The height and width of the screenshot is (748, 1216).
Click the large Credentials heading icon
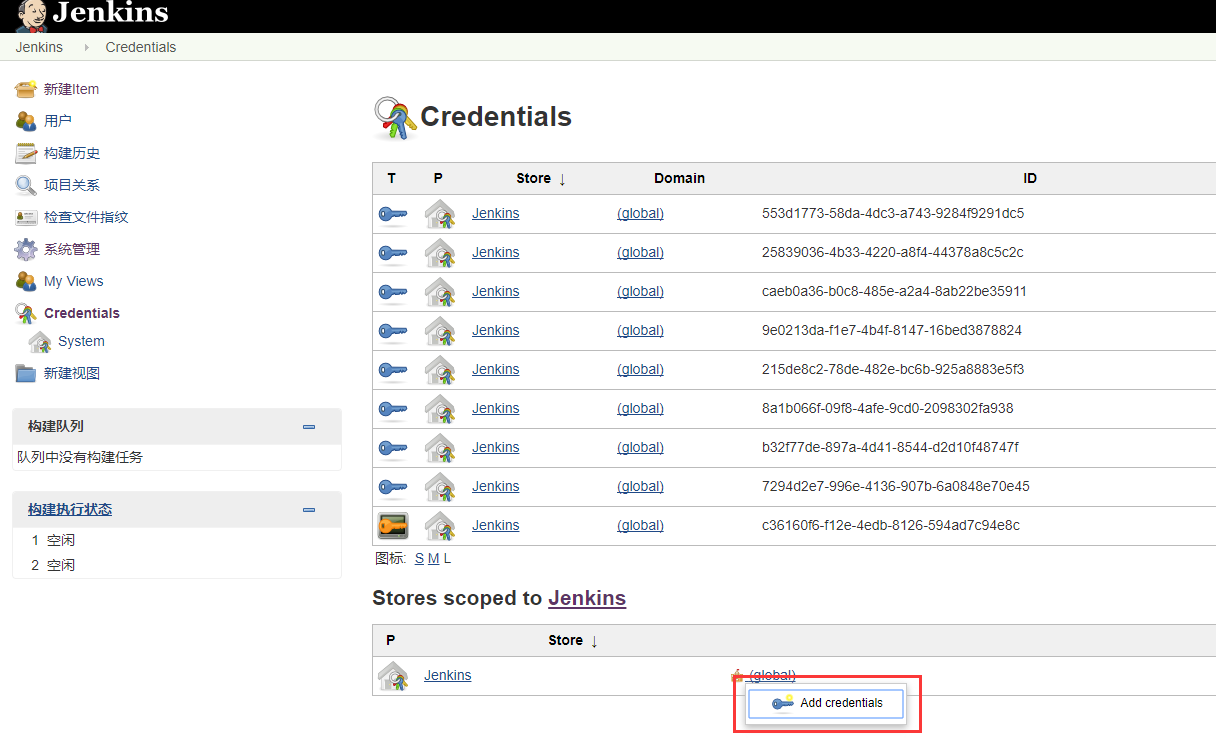coord(394,119)
